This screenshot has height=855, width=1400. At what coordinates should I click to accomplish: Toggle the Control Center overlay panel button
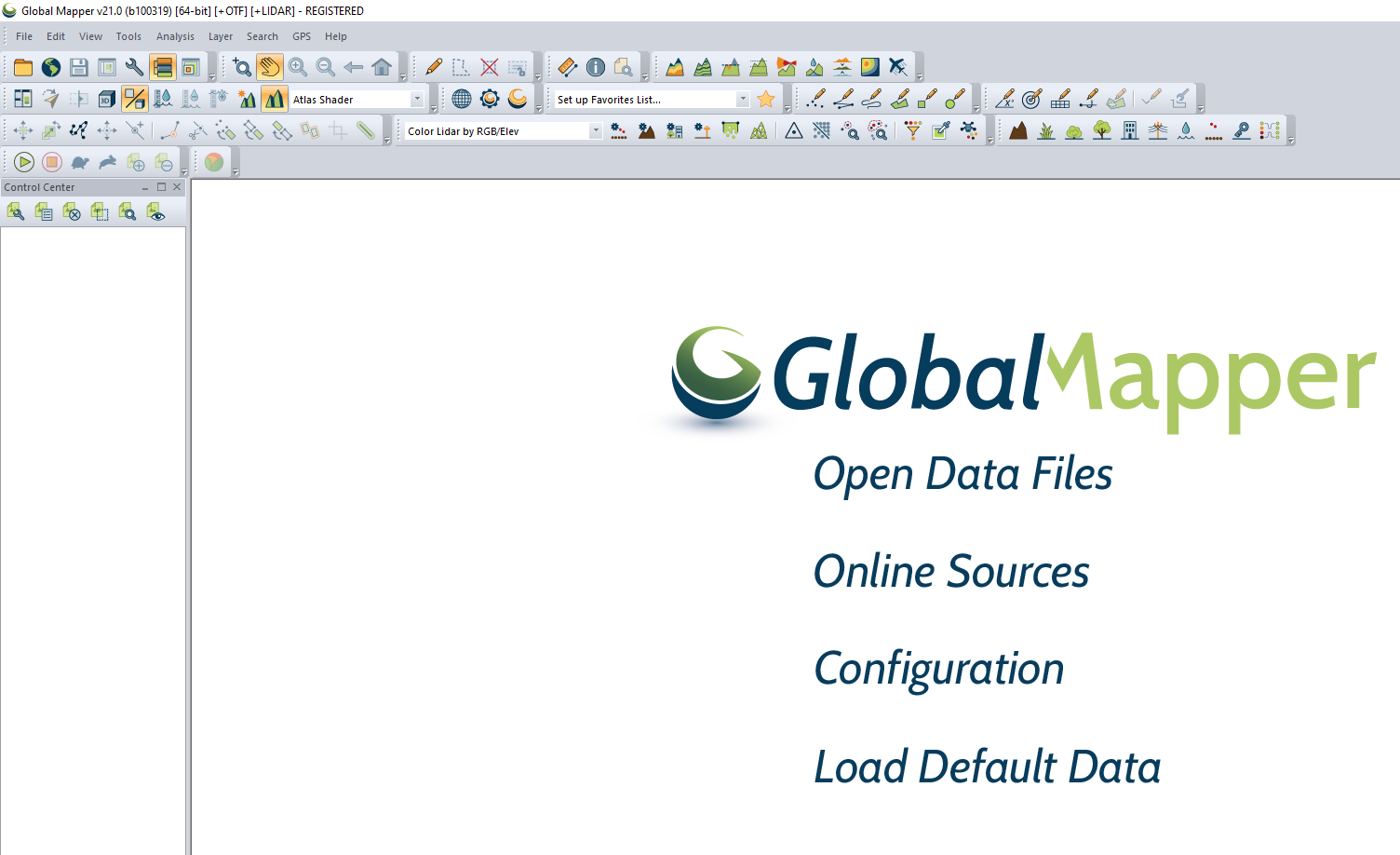(x=163, y=67)
